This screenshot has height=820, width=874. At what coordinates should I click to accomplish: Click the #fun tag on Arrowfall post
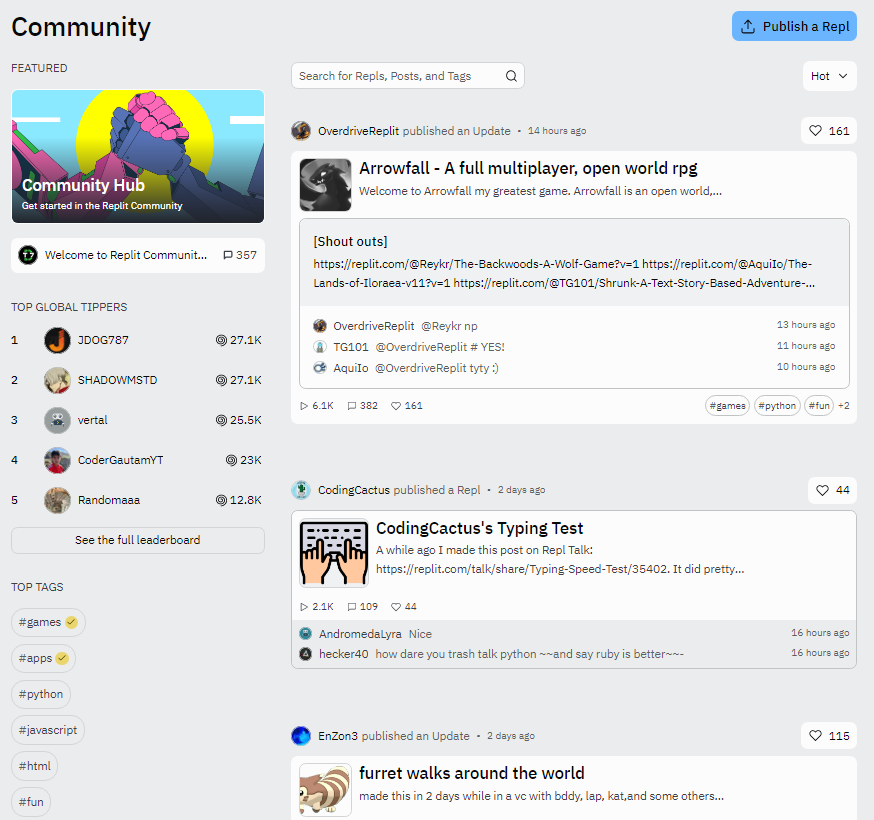tap(819, 406)
